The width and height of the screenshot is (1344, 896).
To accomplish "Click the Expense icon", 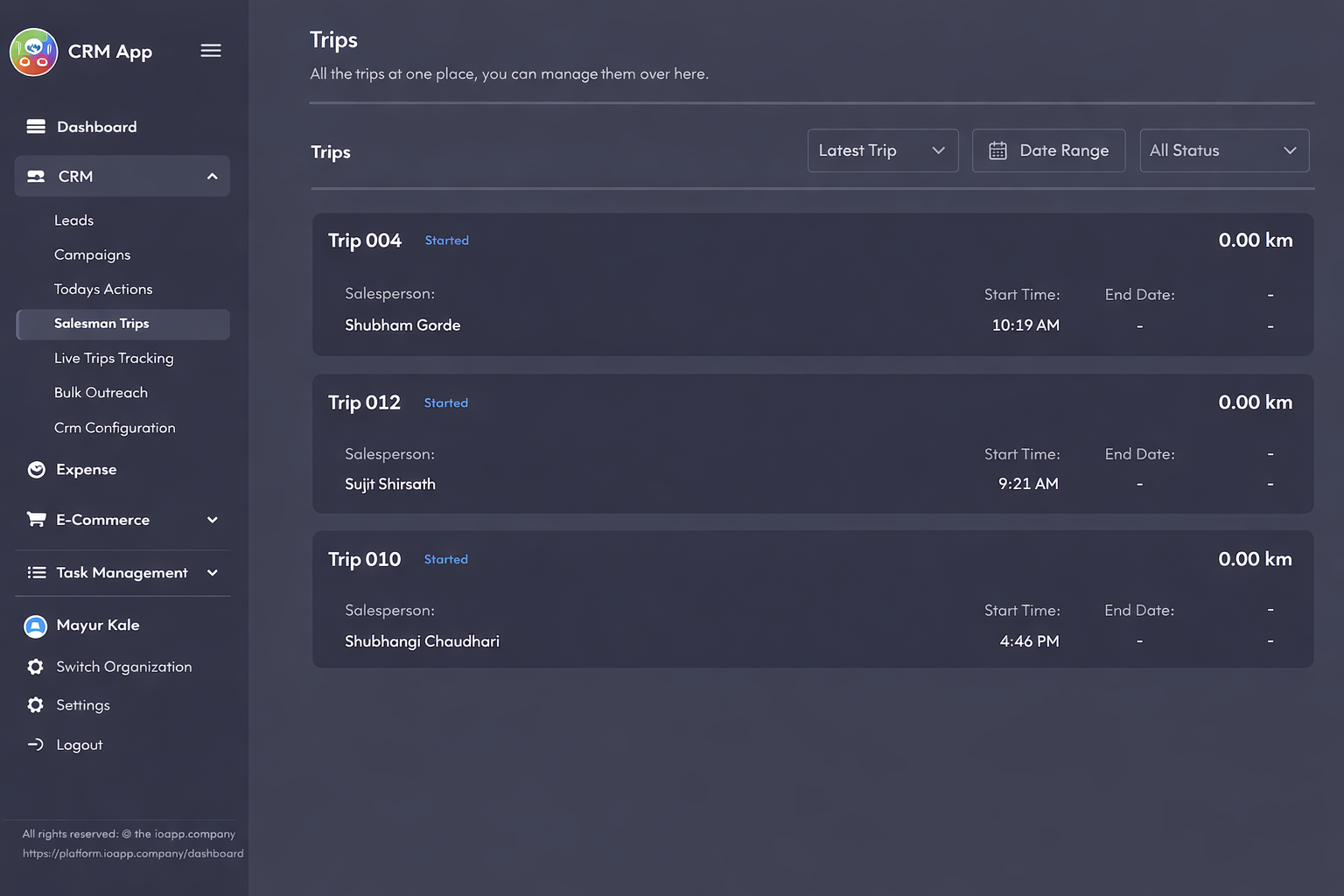I will pyautogui.click(x=37, y=470).
